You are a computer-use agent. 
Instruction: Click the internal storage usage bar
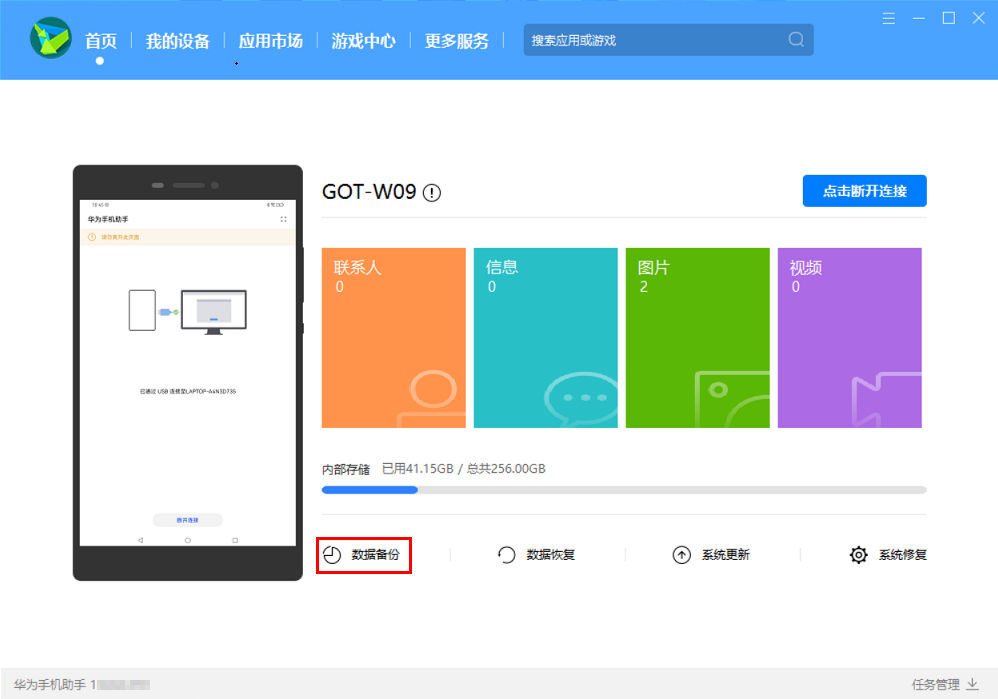point(624,490)
